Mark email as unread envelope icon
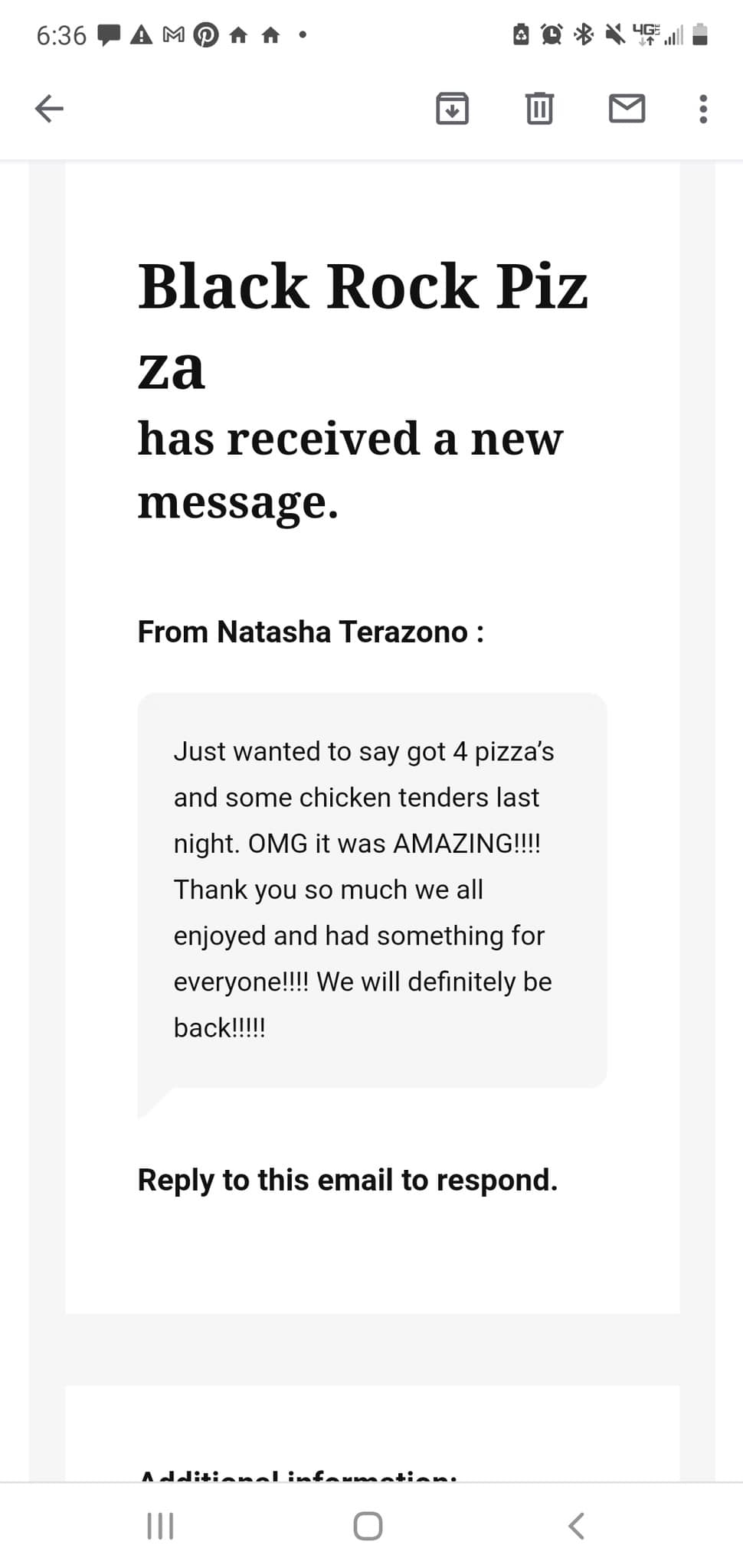Image resolution: width=743 pixels, height=1568 pixels. 627,108
